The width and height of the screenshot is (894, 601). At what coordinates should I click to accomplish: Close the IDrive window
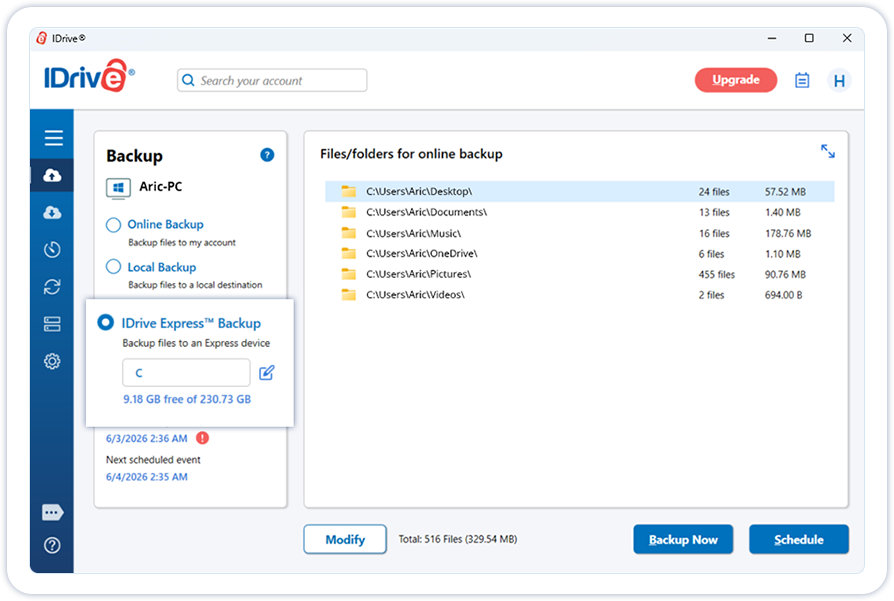coord(847,38)
